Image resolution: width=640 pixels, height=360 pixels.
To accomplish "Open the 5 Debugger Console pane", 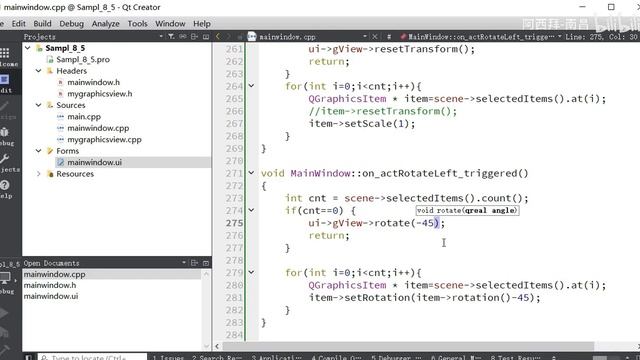I will (x=396, y=358).
